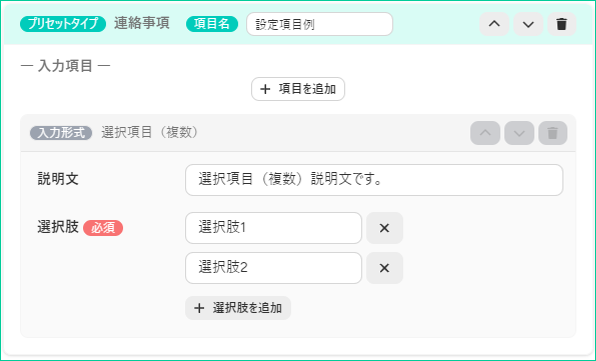This screenshot has width=596, height=361.
Task: Click the プリセットタイプ badge
Action: (63, 24)
